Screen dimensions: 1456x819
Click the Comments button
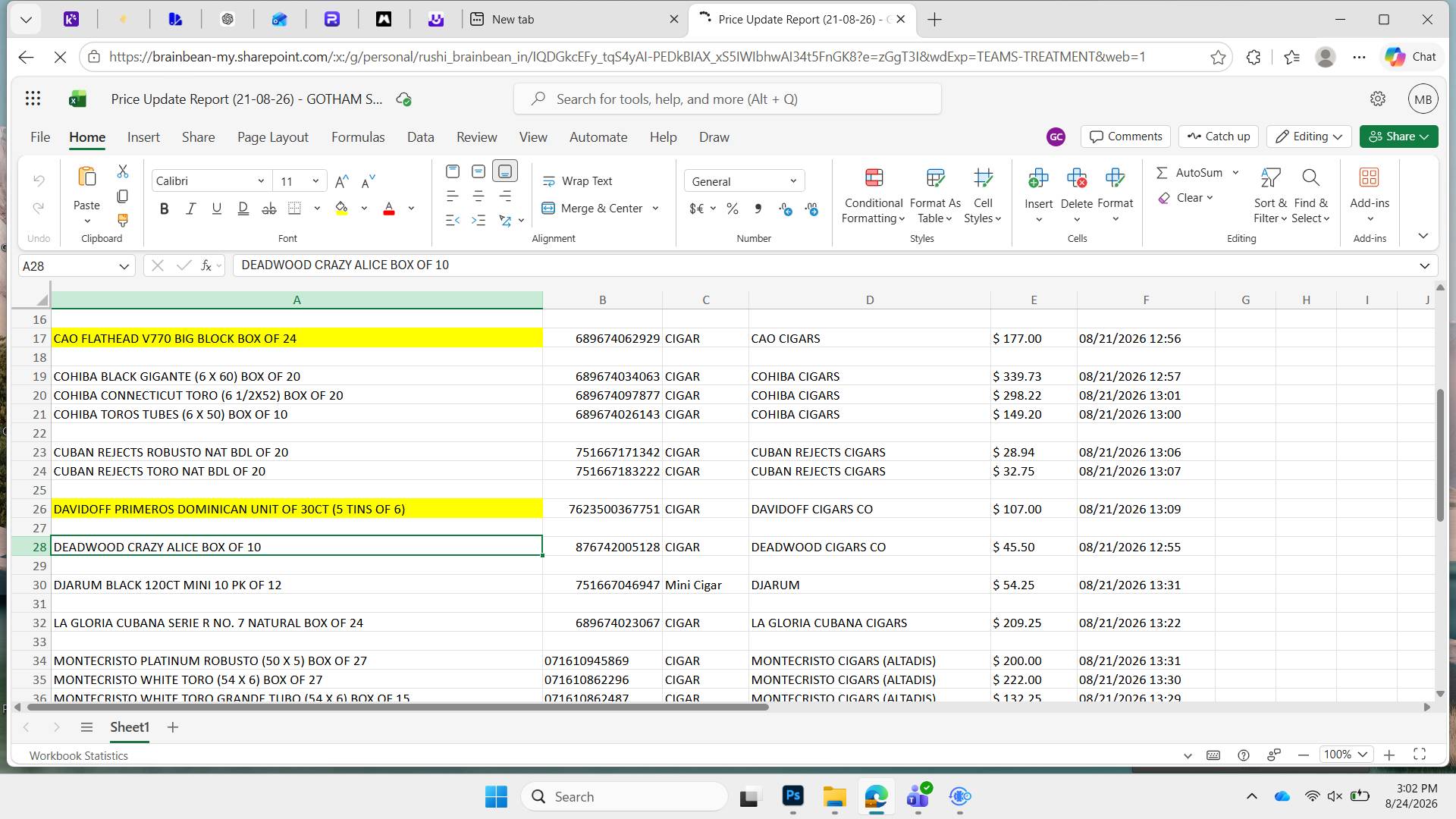1125,136
